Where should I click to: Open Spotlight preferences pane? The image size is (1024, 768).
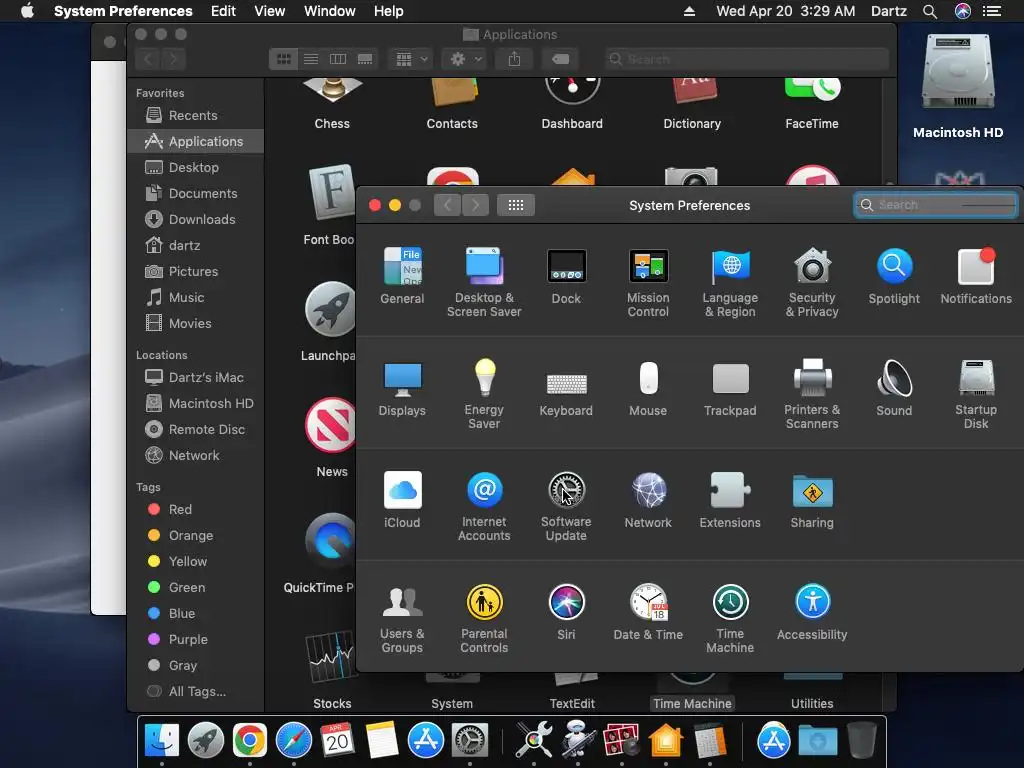pyautogui.click(x=894, y=276)
